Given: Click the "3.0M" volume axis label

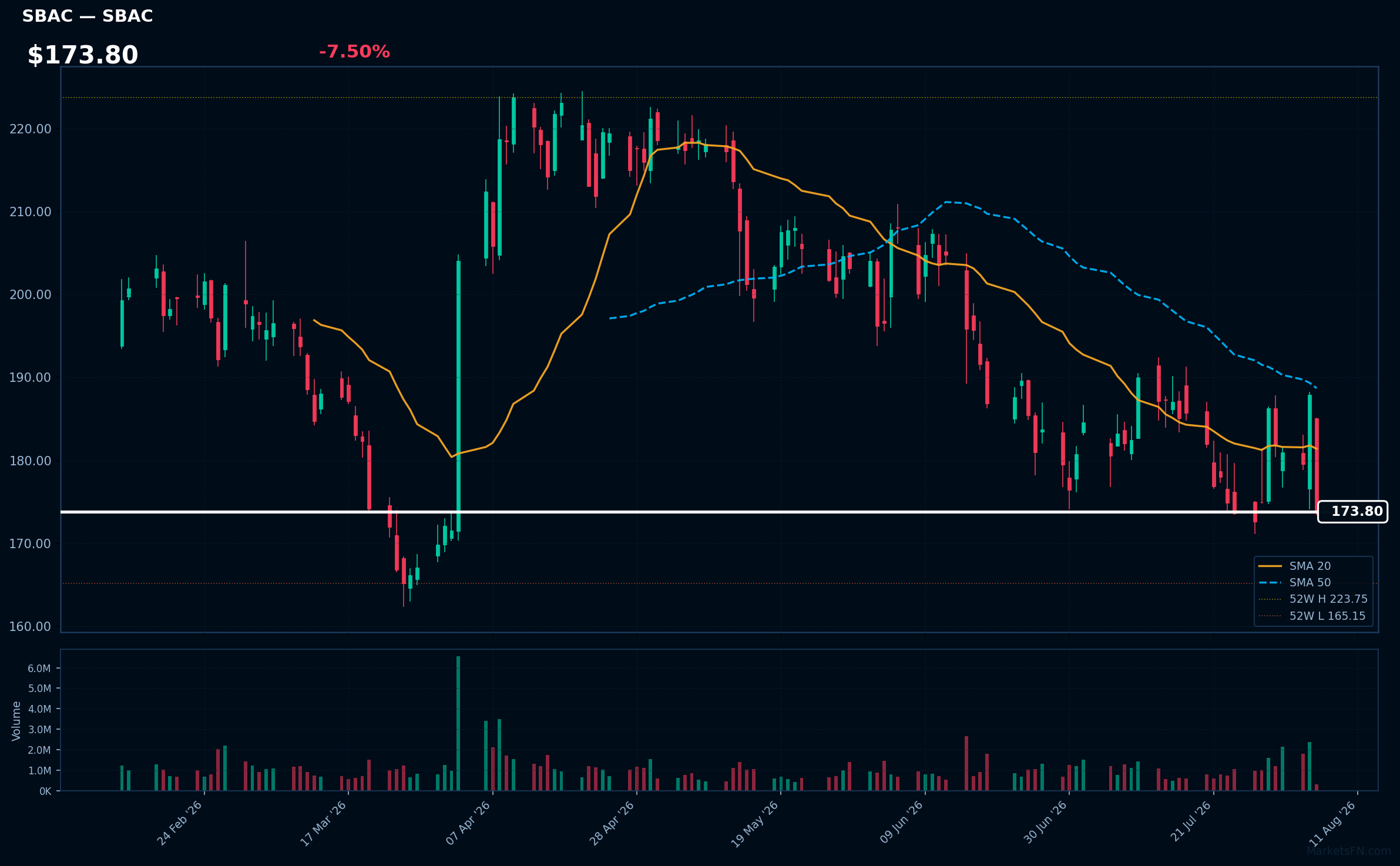Looking at the screenshot, I should [39, 730].
